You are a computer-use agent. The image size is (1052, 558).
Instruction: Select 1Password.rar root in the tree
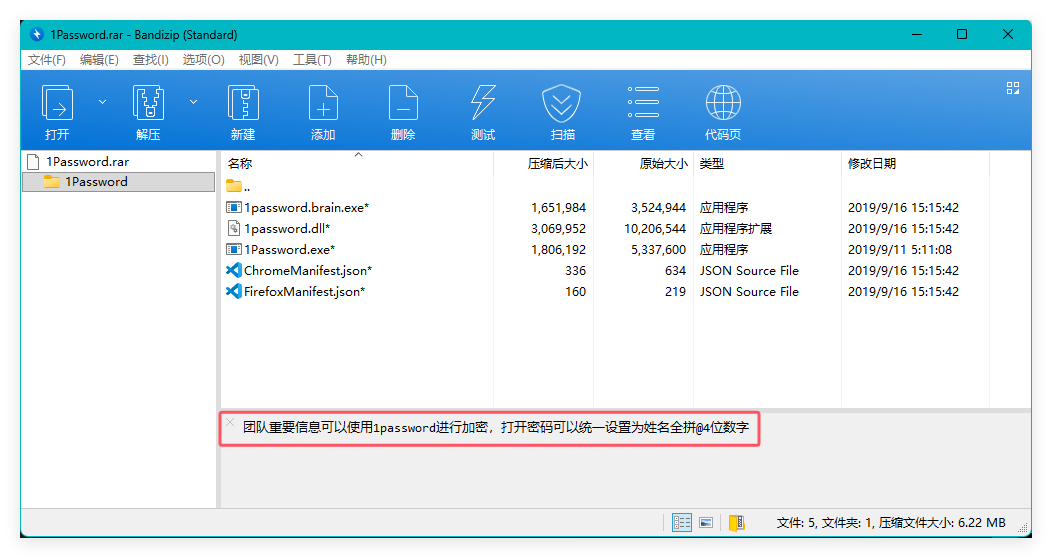point(87,162)
